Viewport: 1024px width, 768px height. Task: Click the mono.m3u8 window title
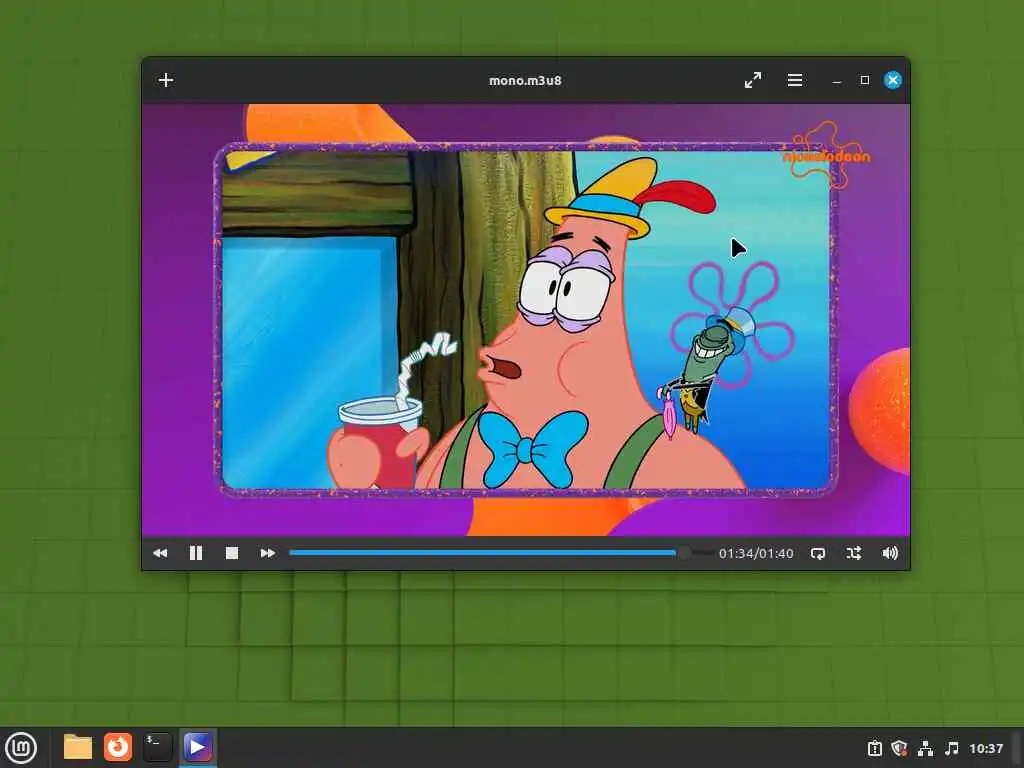coord(526,80)
